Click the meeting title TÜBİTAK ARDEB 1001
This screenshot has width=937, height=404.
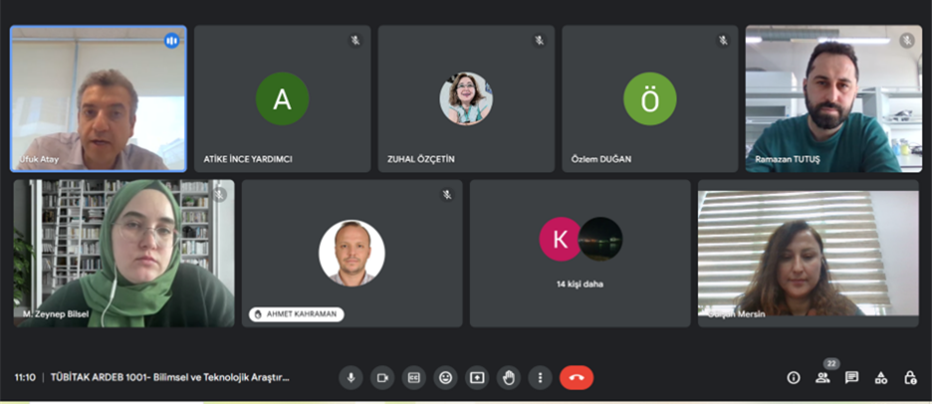pyautogui.click(x=170, y=378)
